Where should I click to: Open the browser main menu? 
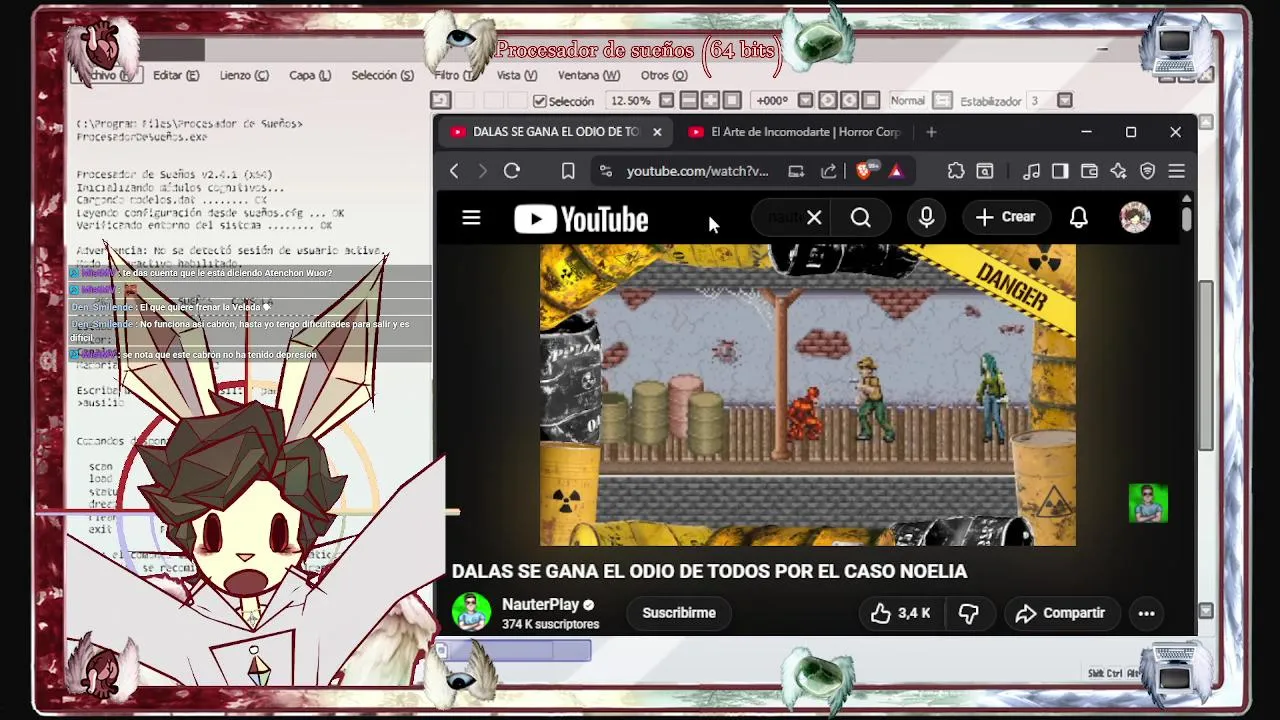coord(1176,171)
